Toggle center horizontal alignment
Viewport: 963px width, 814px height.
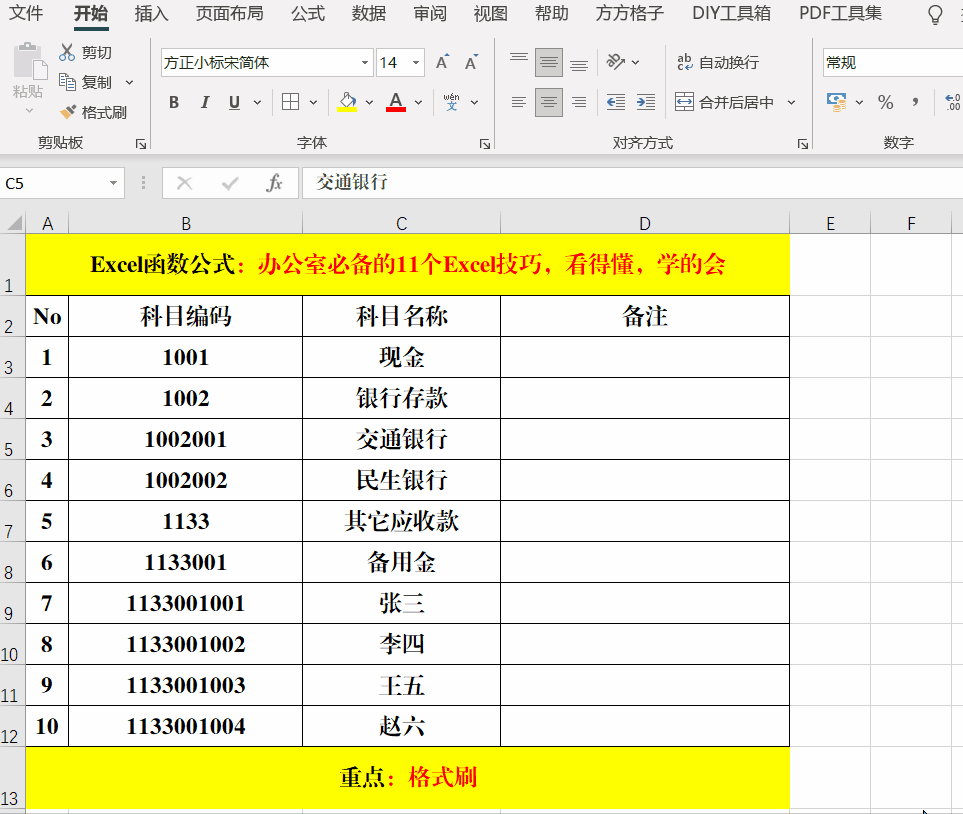coord(549,102)
